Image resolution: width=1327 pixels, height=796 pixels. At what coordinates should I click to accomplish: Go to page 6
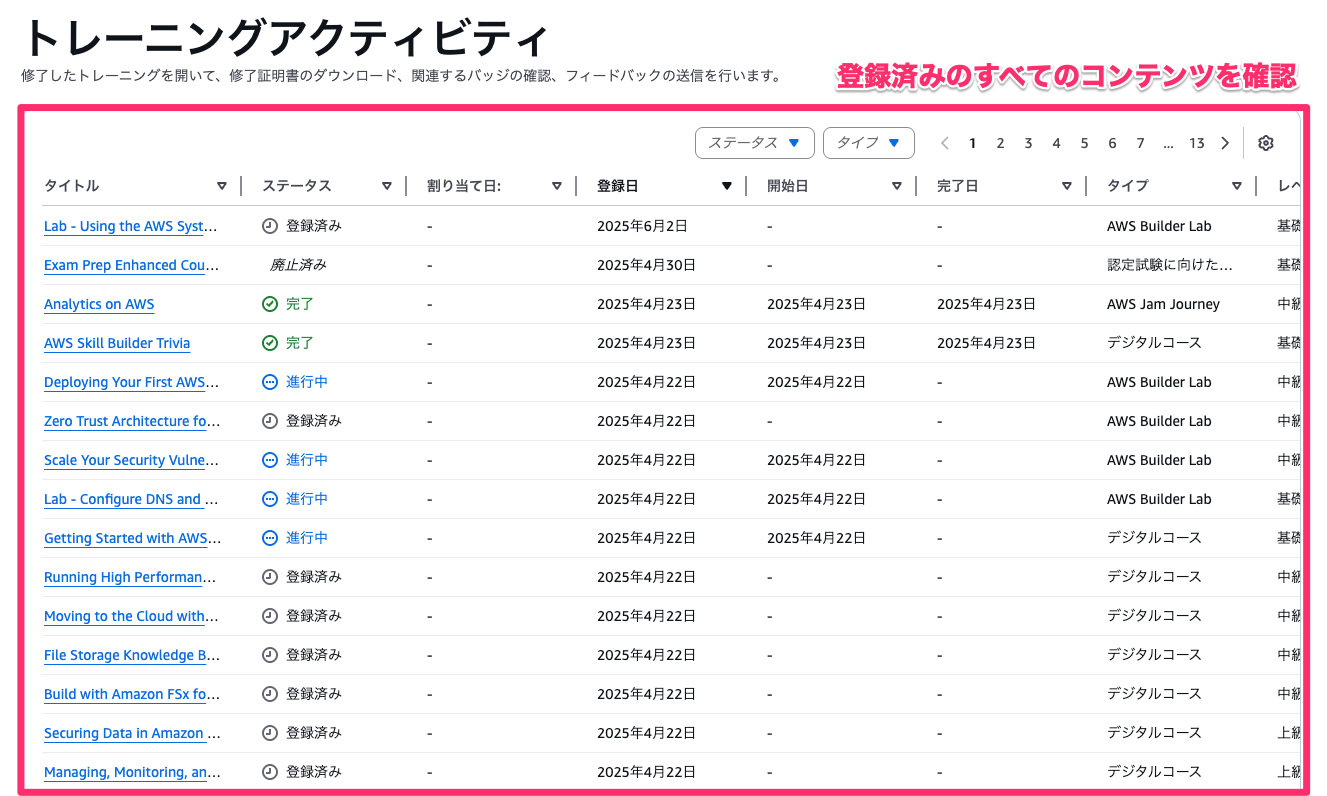(x=1112, y=143)
